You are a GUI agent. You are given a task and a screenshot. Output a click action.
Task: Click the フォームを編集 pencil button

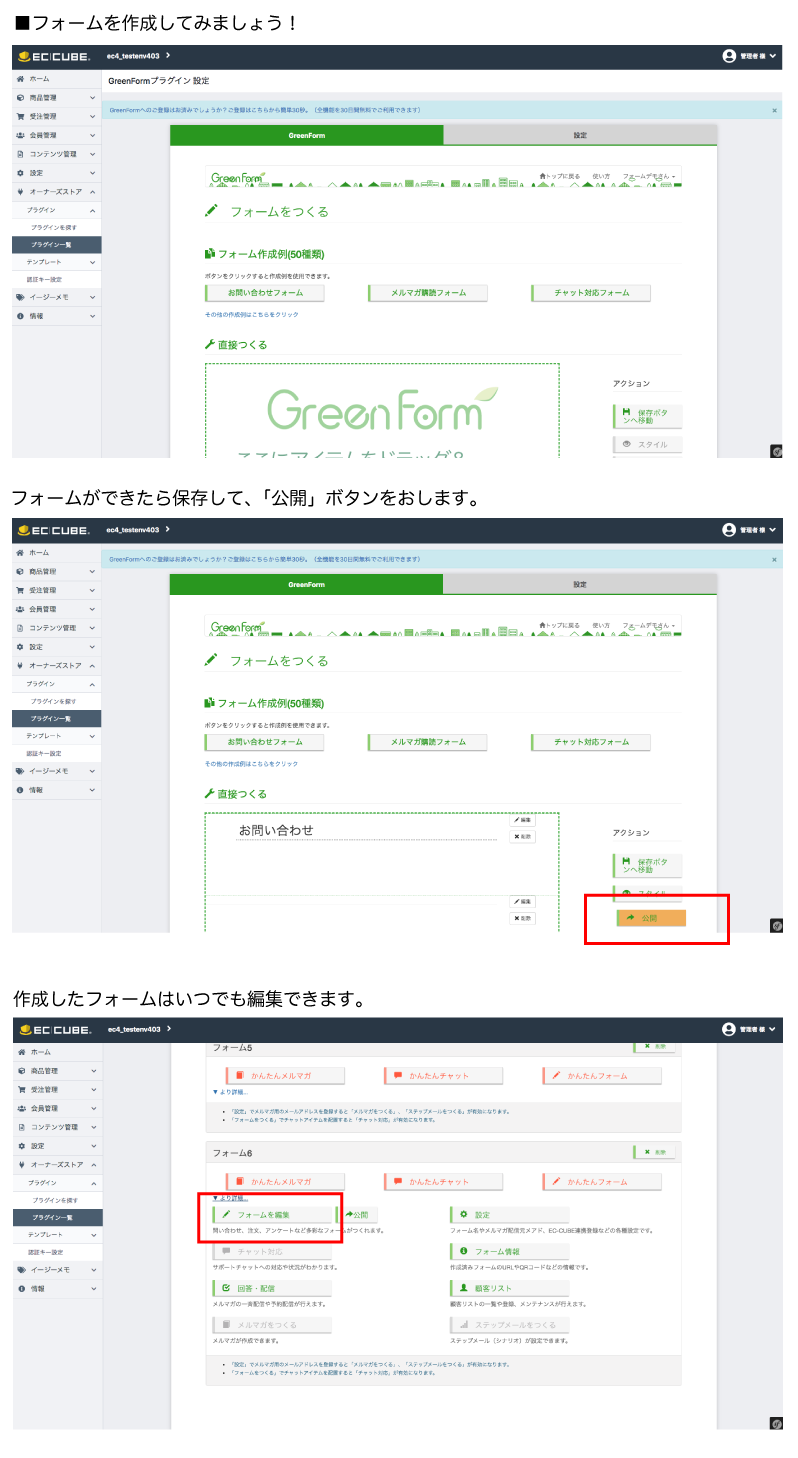tap(271, 1214)
